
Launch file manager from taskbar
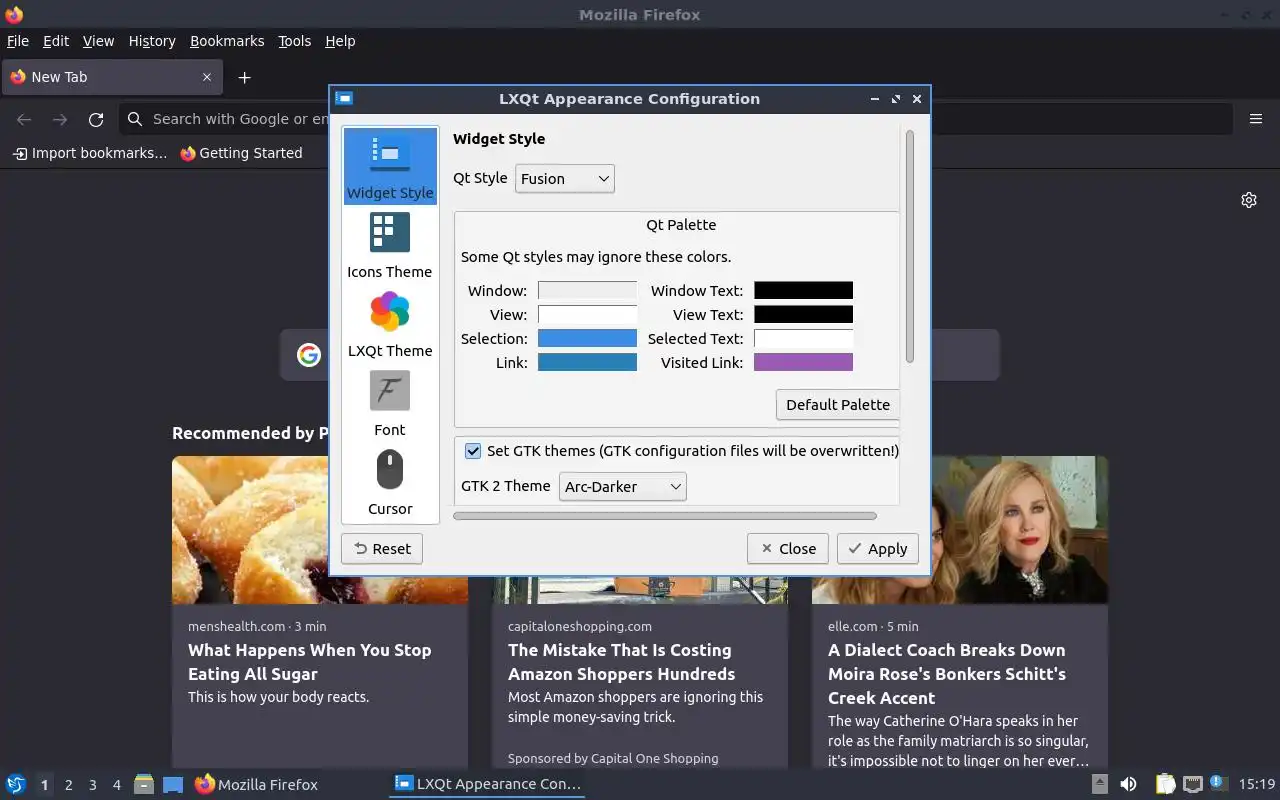pyautogui.click(x=144, y=784)
